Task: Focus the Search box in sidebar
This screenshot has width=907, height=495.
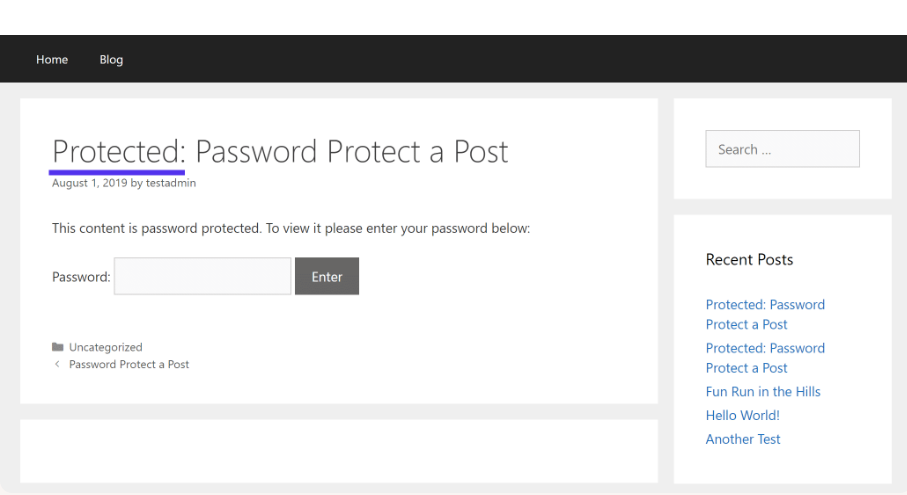Action: tap(782, 149)
